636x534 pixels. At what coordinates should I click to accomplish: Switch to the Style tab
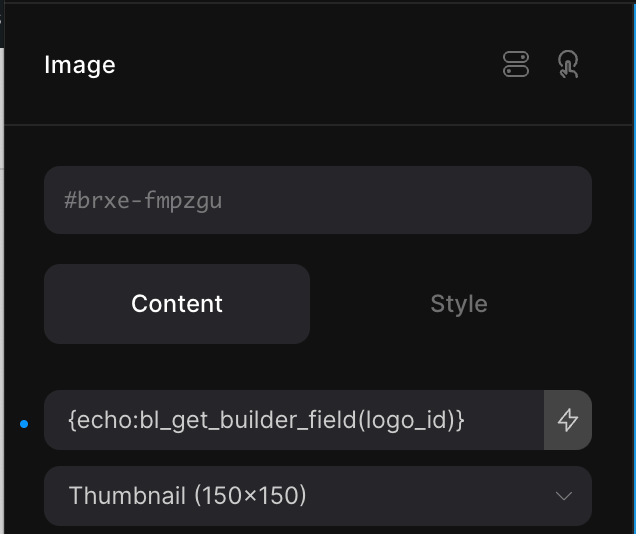tap(459, 304)
